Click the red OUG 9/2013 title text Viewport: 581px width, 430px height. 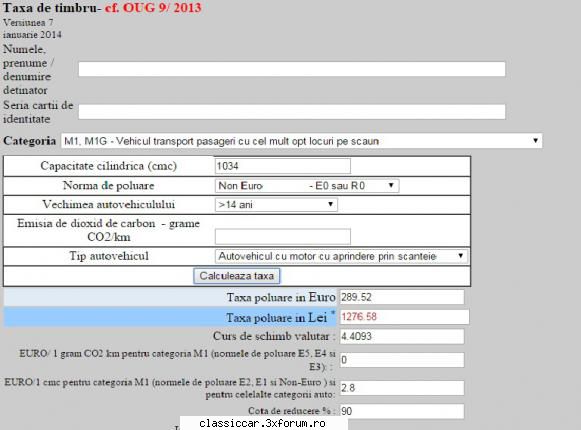coord(153,7)
